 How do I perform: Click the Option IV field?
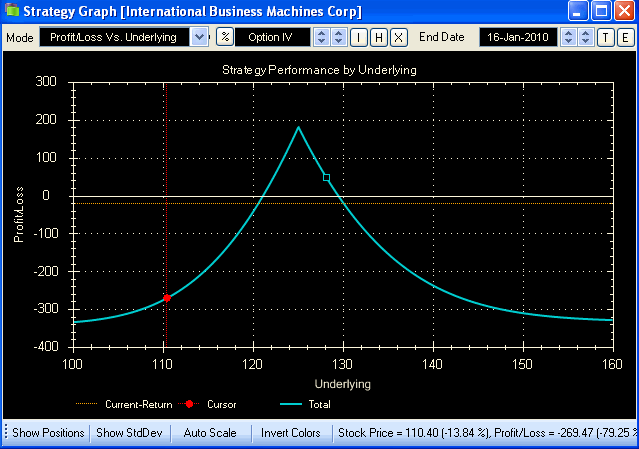(272, 37)
